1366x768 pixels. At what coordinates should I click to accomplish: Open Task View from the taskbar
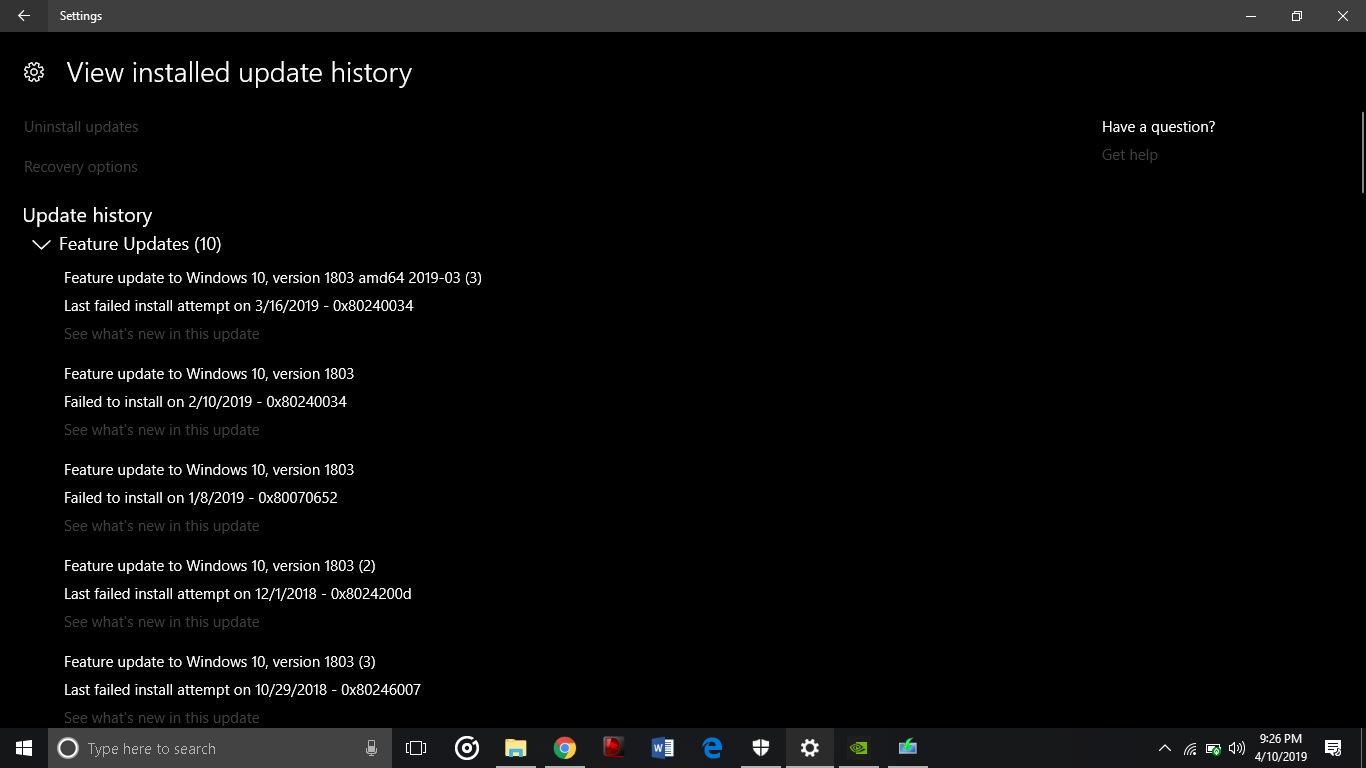tap(416, 748)
